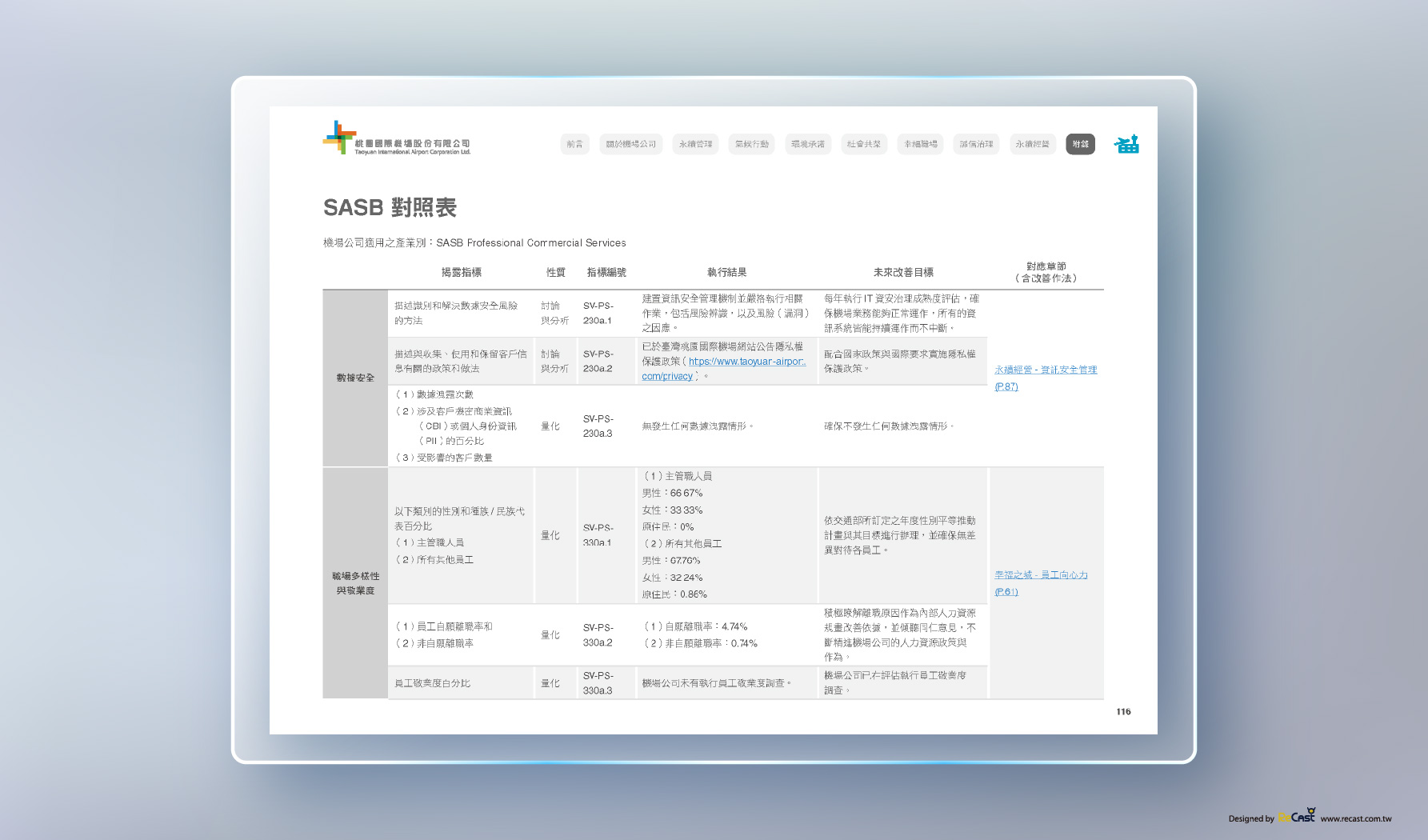
Task: Click the SV-PS-330a.2 indicator code
Action: pyautogui.click(x=598, y=634)
